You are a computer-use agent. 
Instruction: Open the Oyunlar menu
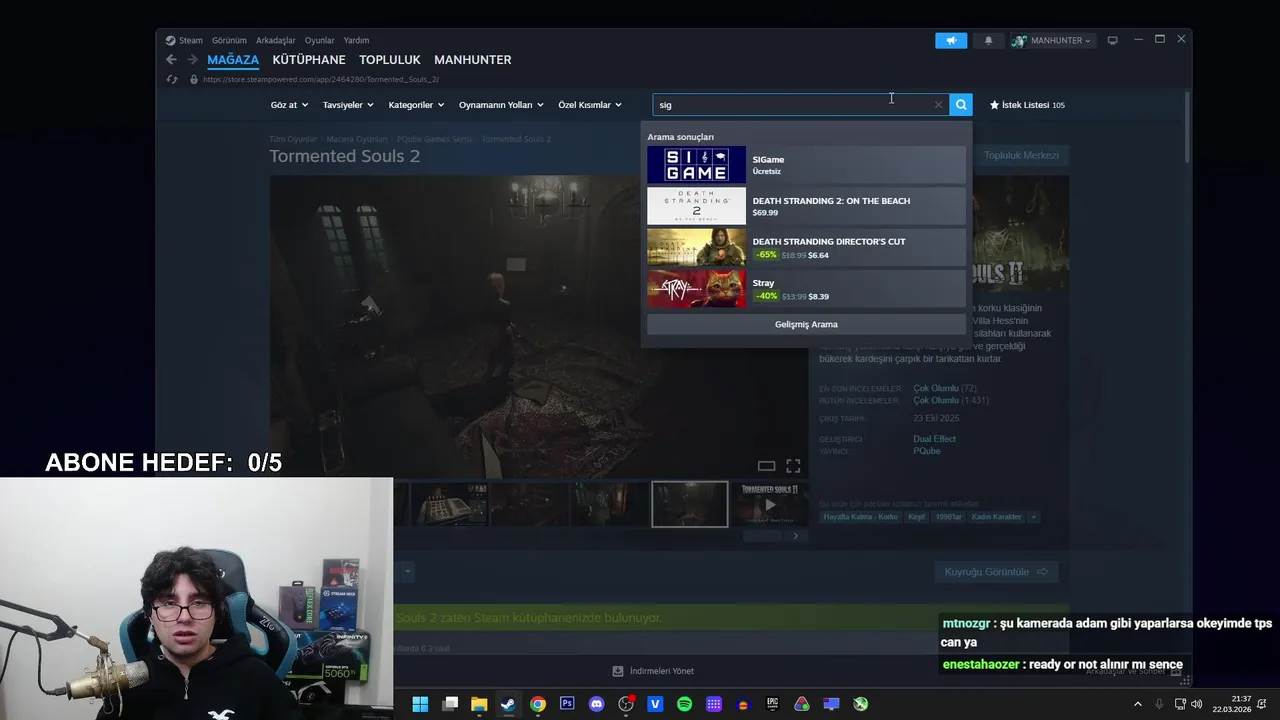(320, 41)
